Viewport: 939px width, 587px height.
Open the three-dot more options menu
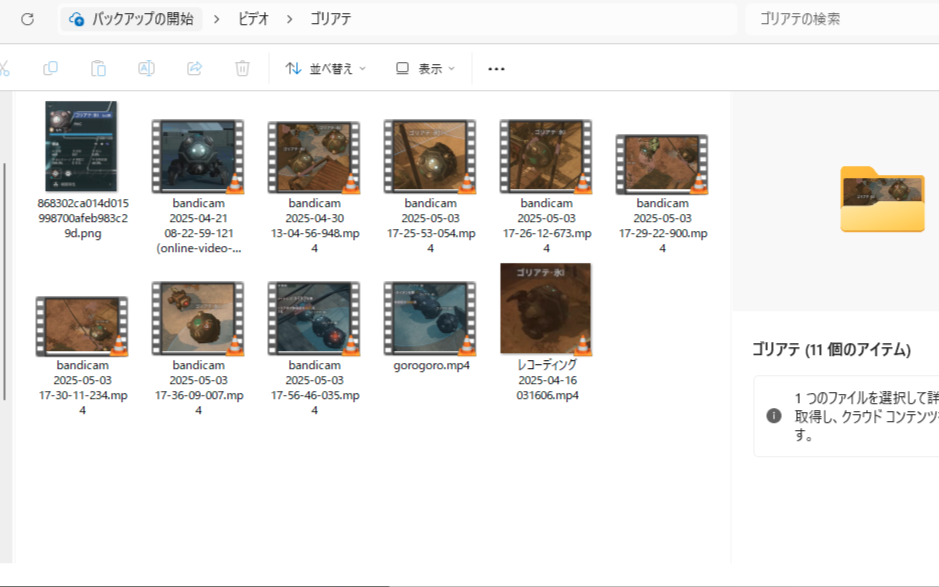pos(496,69)
